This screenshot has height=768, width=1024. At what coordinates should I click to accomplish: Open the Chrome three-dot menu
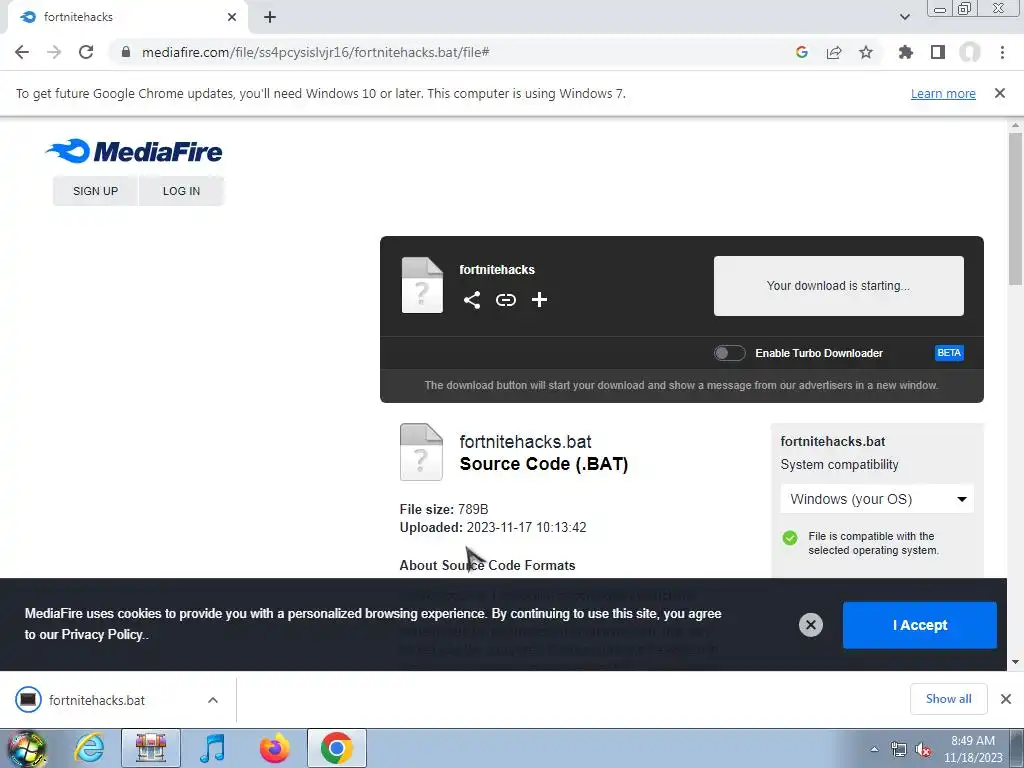click(1002, 52)
